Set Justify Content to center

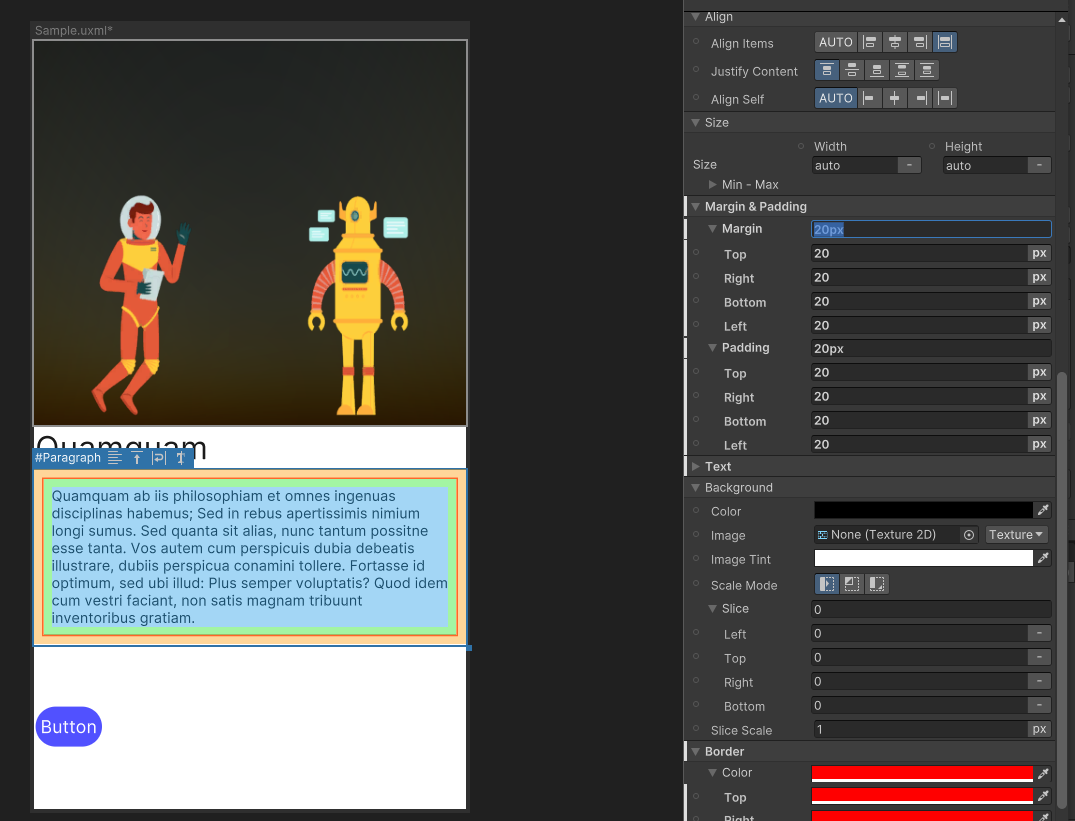pos(851,71)
